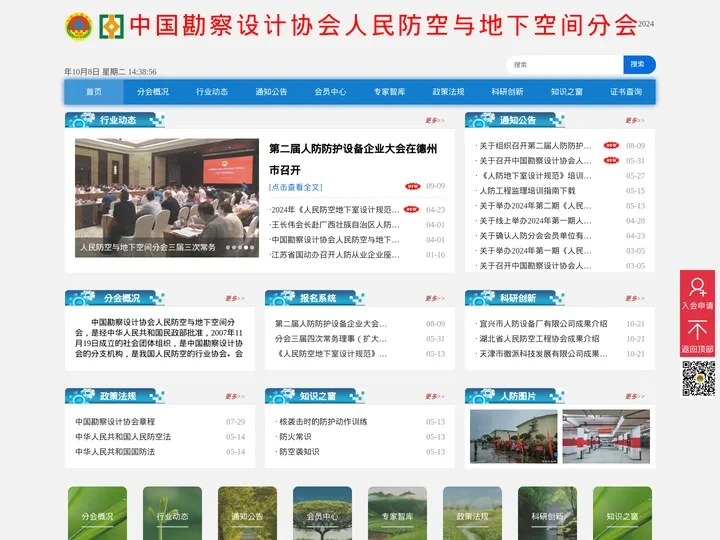720x540 pixels.
Task: Open 证书查询 in the navigation bar
Action: click(626, 92)
